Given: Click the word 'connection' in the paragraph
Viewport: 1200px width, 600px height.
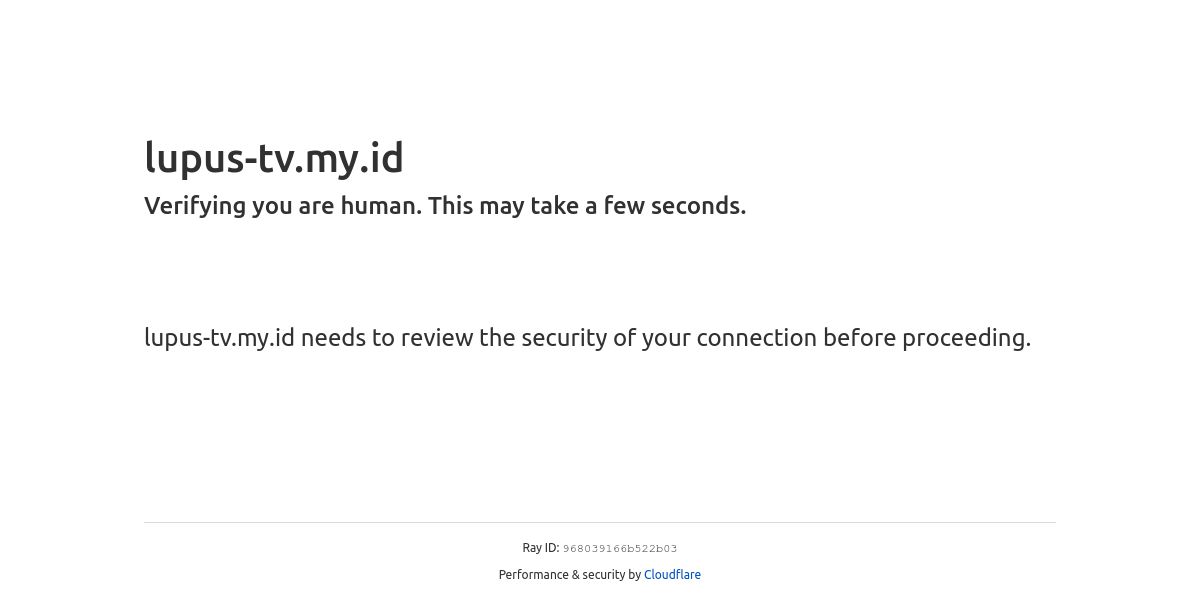Looking at the screenshot, I should (x=757, y=338).
